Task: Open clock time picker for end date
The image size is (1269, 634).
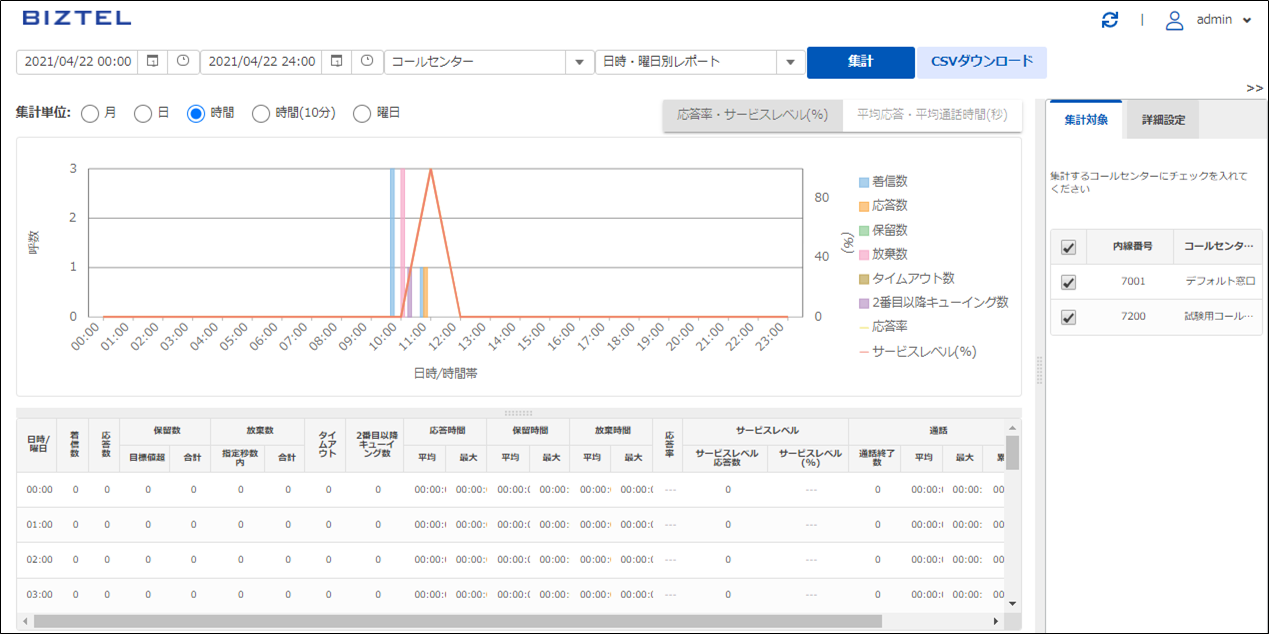Action: [367, 62]
